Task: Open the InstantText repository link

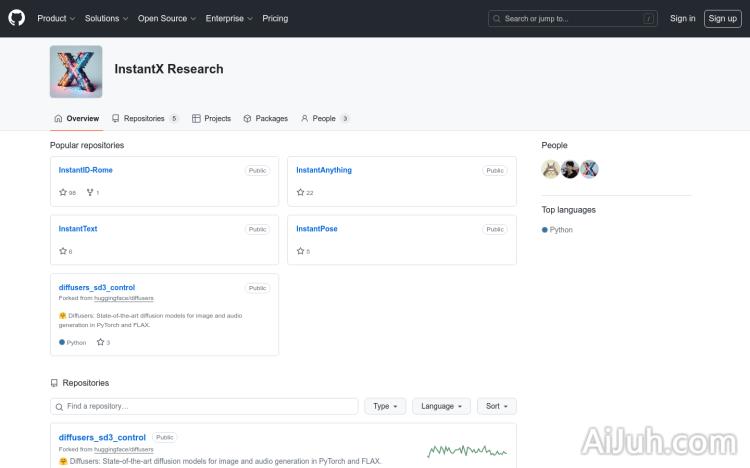Action: point(78,229)
